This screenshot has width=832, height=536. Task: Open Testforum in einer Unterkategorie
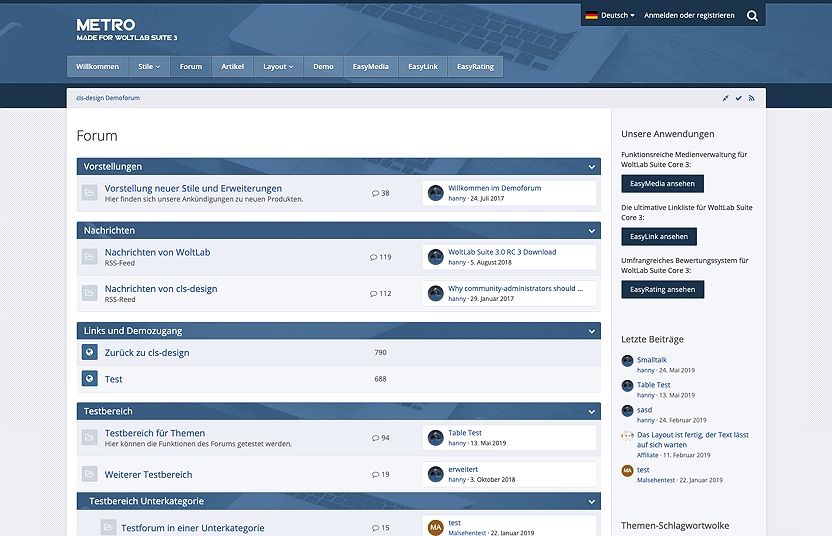(x=193, y=528)
